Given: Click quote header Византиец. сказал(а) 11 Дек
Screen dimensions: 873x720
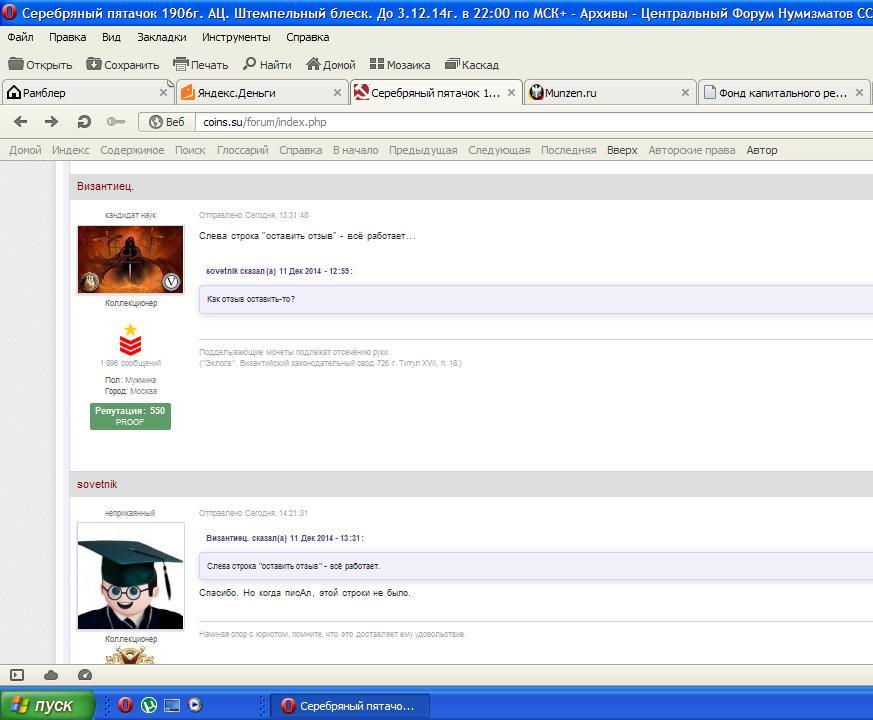Looking at the screenshot, I should click(x=285, y=538).
